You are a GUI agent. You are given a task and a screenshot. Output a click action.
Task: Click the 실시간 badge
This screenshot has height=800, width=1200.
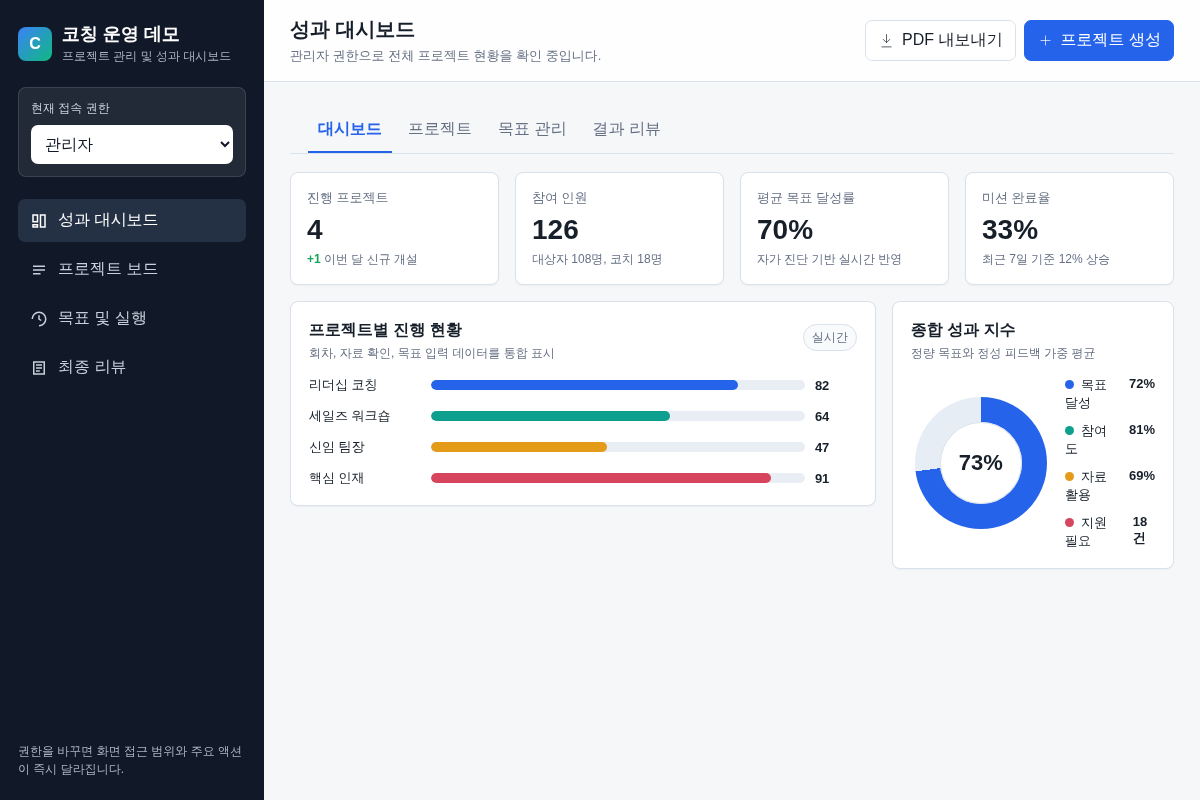click(x=830, y=338)
